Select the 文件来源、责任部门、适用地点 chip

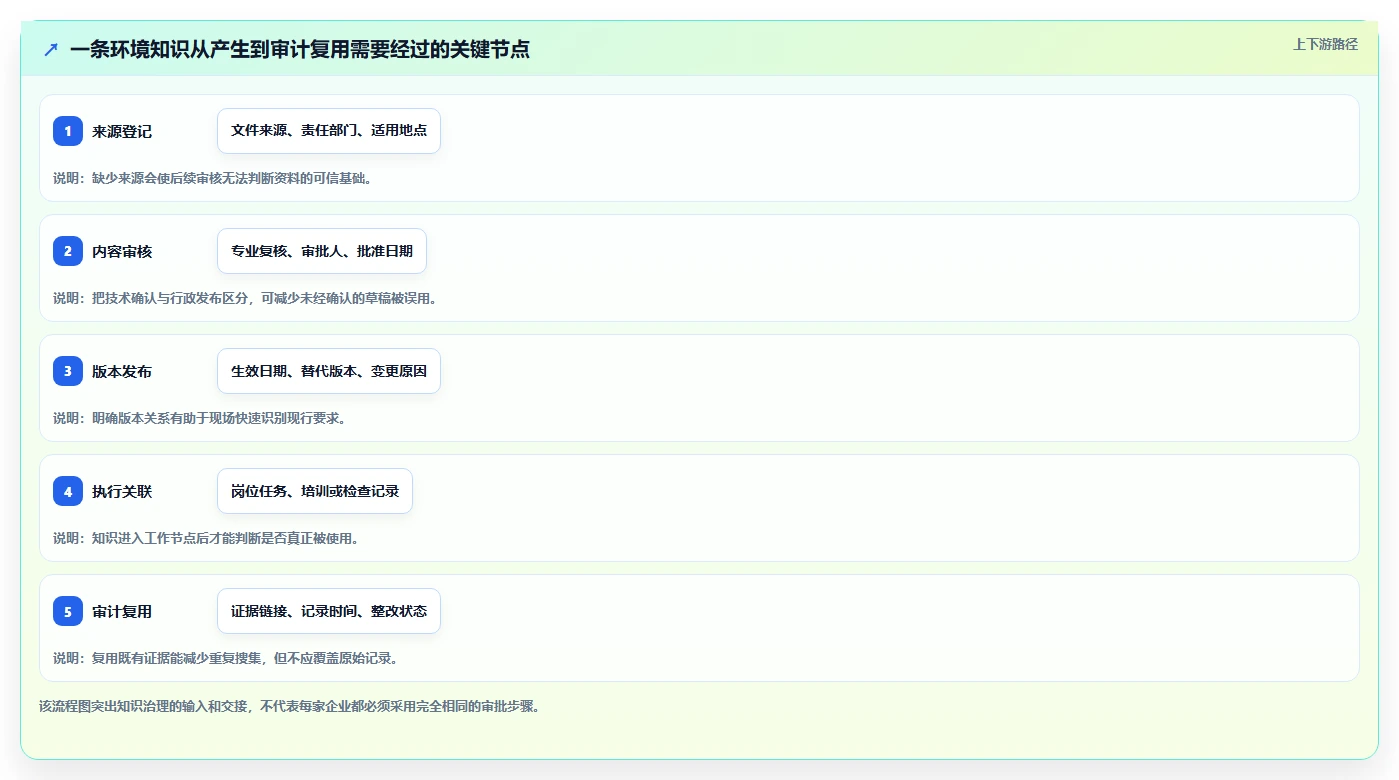pos(329,131)
